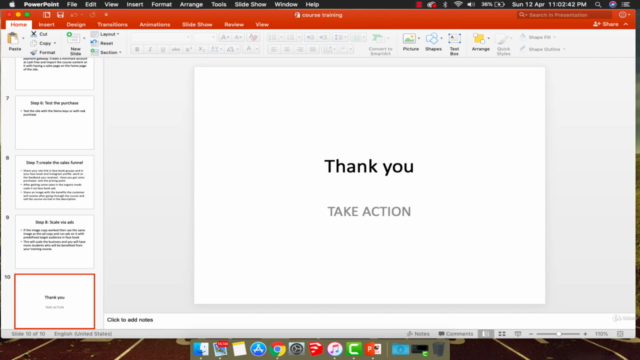Toggle strikethrough formatting
640x360 pixels.
[x=176, y=49]
